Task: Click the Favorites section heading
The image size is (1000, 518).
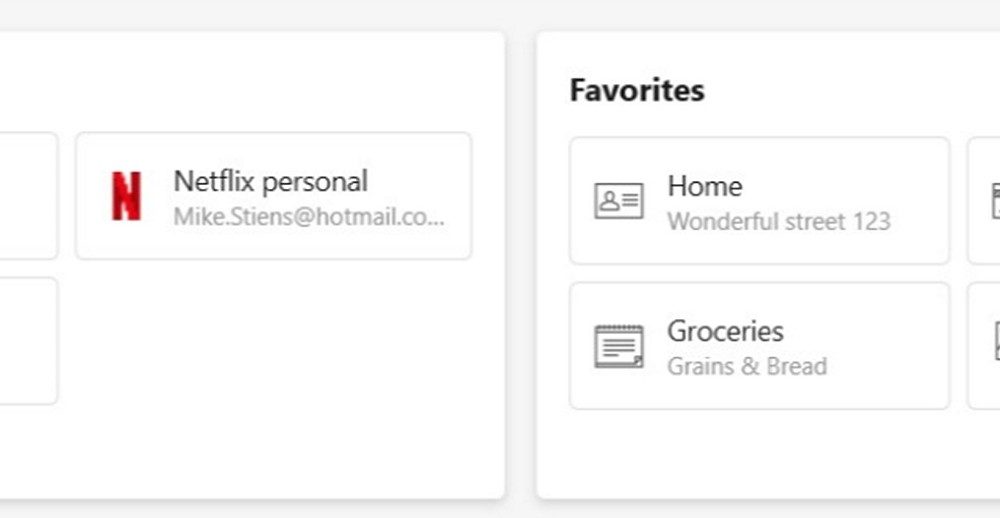Action: (x=637, y=91)
